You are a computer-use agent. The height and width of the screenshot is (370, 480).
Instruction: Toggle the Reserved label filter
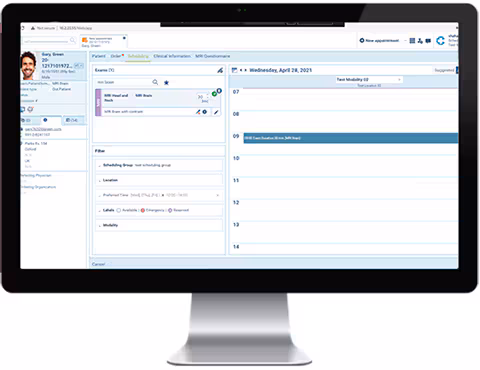click(x=179, y=210)
